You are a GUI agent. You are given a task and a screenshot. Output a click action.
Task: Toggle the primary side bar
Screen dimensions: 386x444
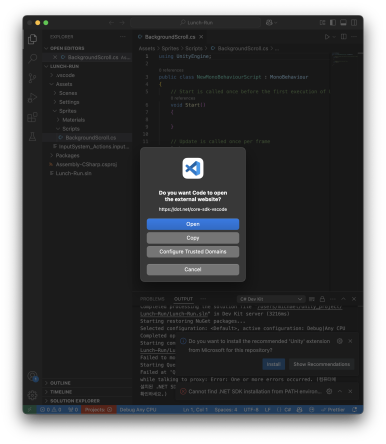click(x=333, y=23)
